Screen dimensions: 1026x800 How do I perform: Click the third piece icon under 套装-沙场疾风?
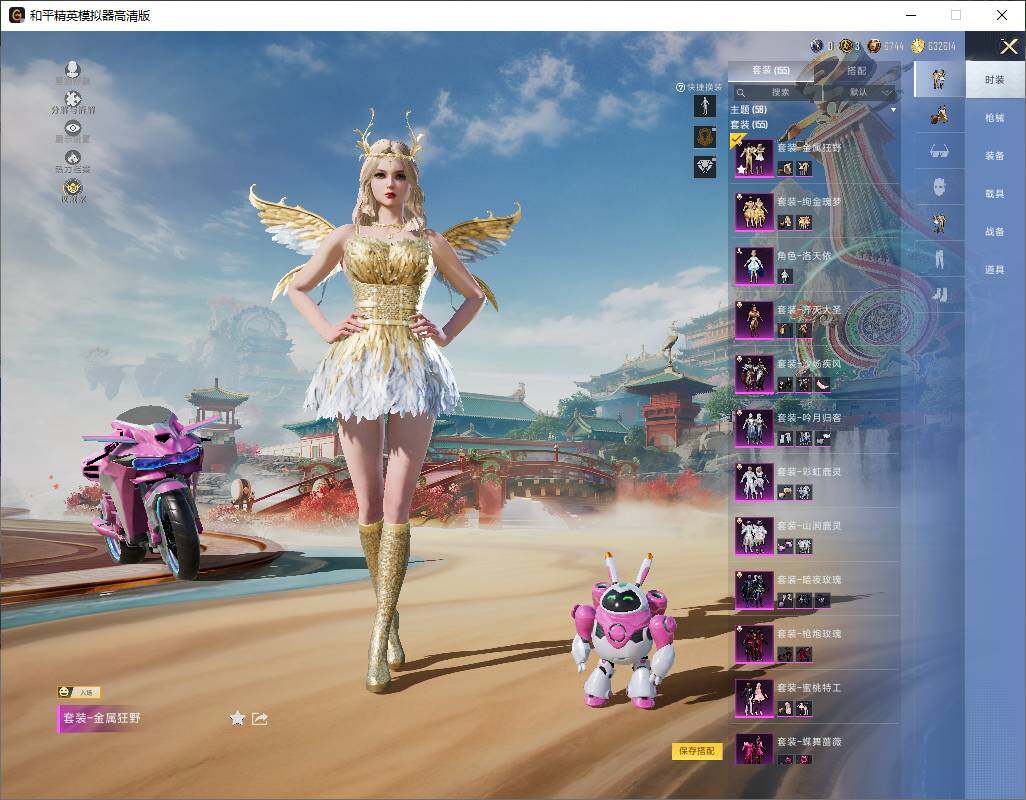(x=823, y=385)
